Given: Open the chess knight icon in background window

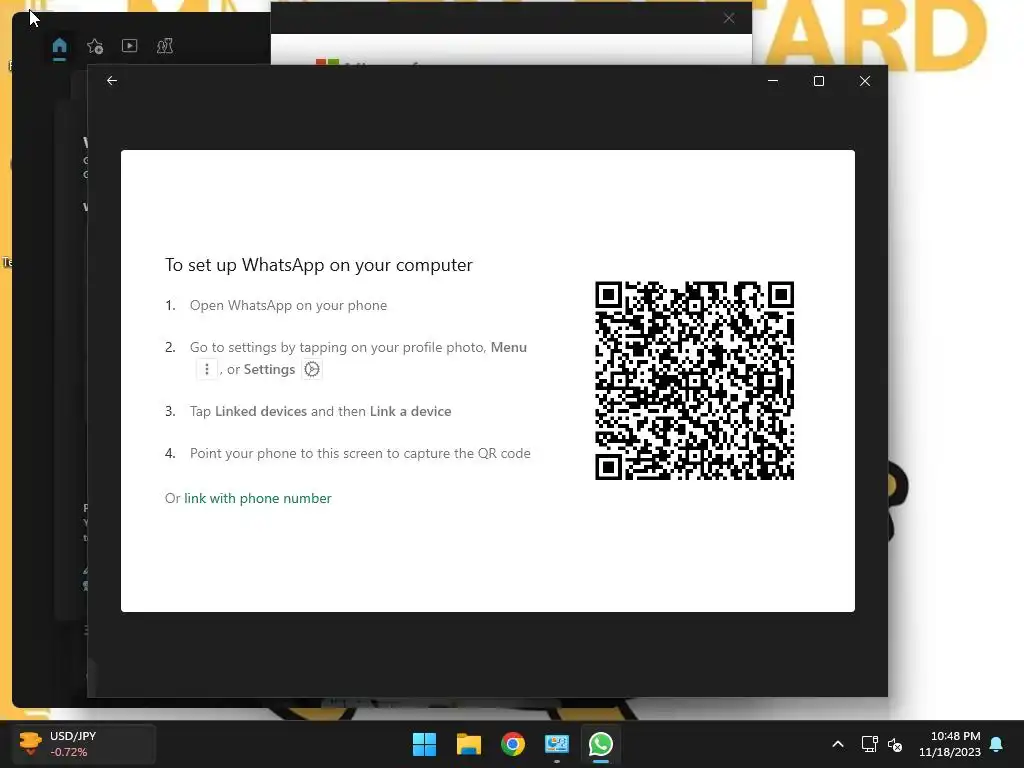Looking at the screenshot, I should point(165,46).
